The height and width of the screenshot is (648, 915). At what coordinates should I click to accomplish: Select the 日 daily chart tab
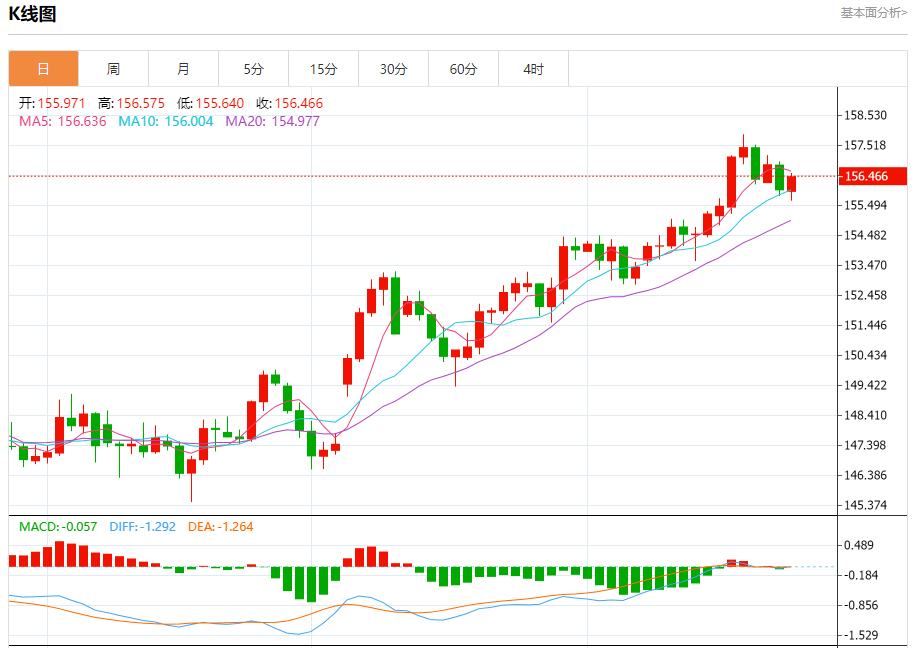pyautogui.click(x=43, y=69)
